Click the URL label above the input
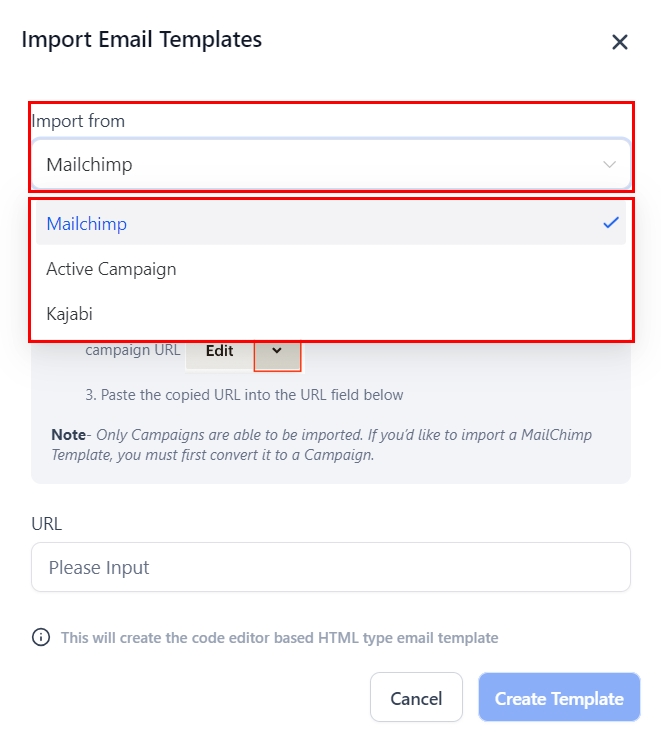The width and height of the screenshot is (661, 743). tap(47, 523)
